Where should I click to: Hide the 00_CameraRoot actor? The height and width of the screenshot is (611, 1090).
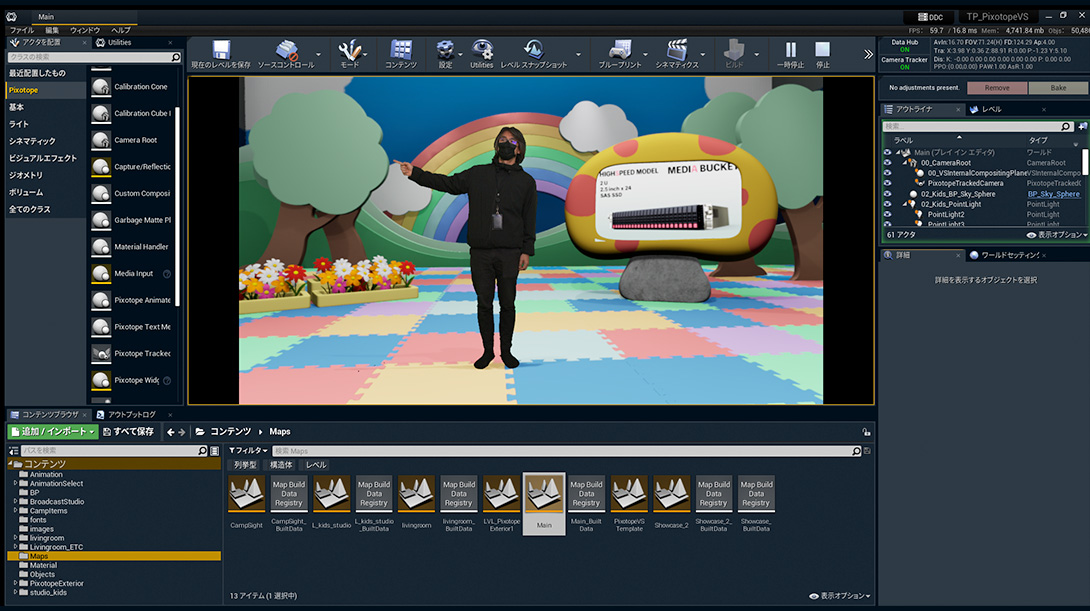click(x=887, y=163)
